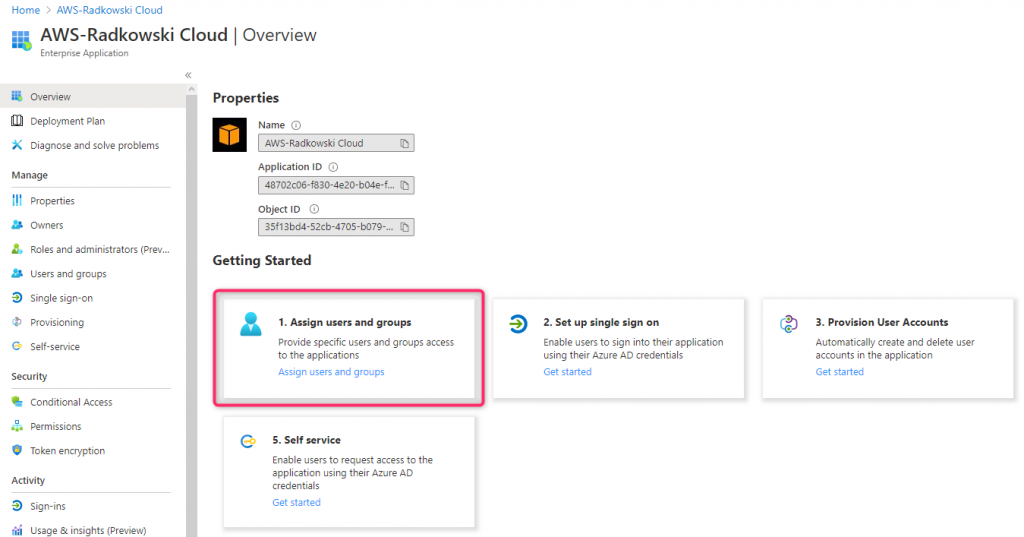Viewport: 1024px width, 537px height.
Task: Click the info icon next to Name
Action: click(296, 125)
